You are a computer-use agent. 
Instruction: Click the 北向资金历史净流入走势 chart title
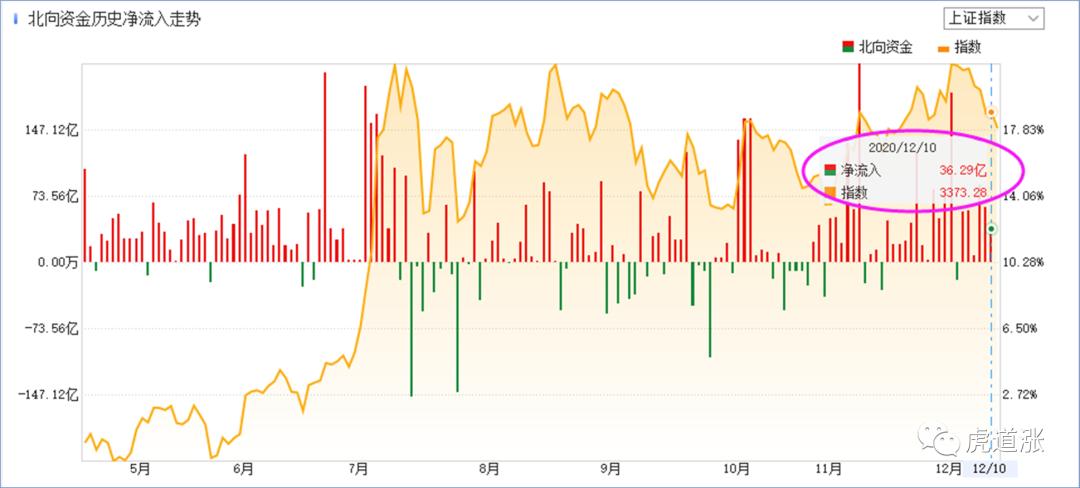click(x=114, y=19)
